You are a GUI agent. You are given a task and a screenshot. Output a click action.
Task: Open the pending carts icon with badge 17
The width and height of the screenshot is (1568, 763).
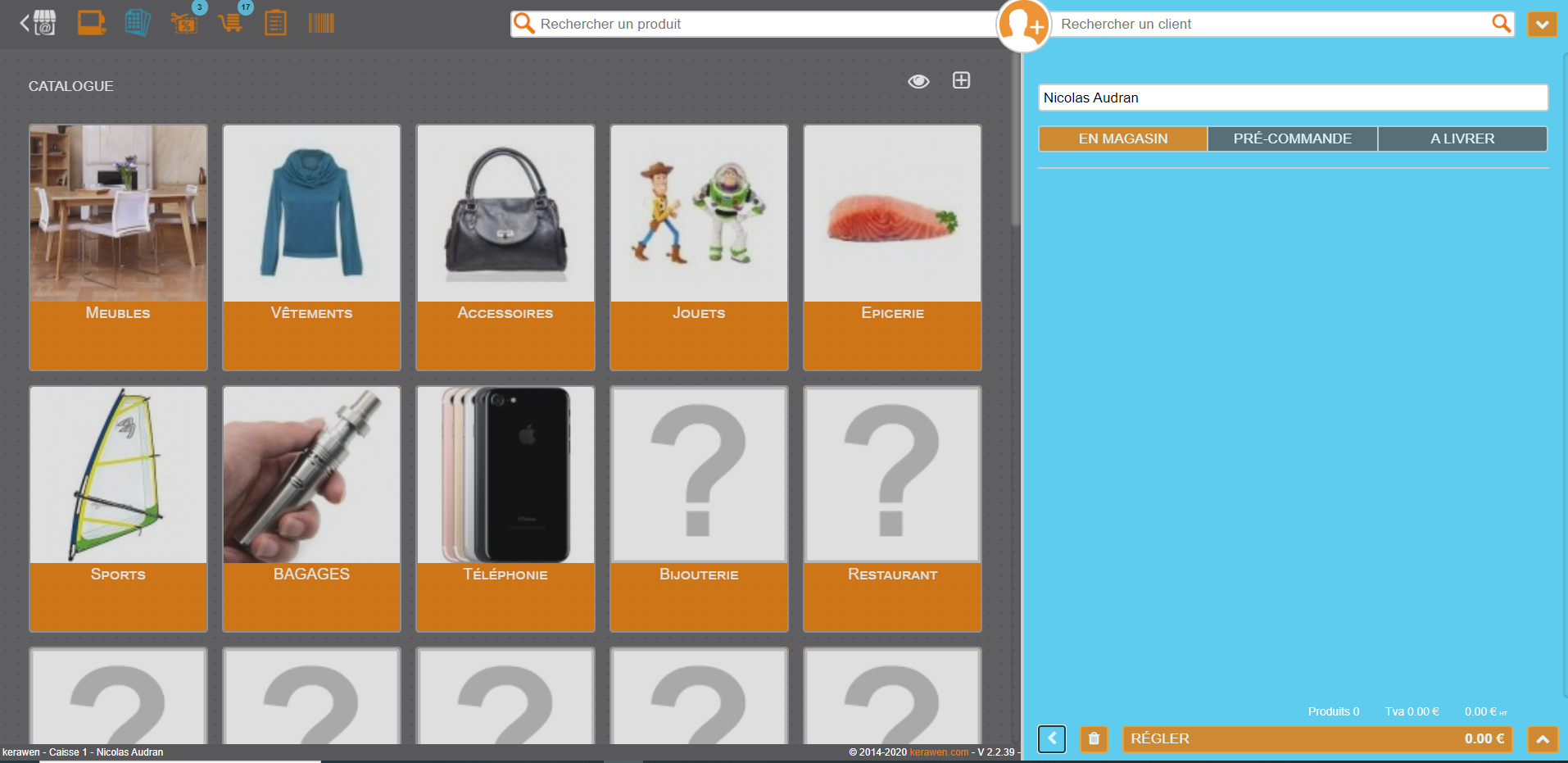(x=231, y=23)
